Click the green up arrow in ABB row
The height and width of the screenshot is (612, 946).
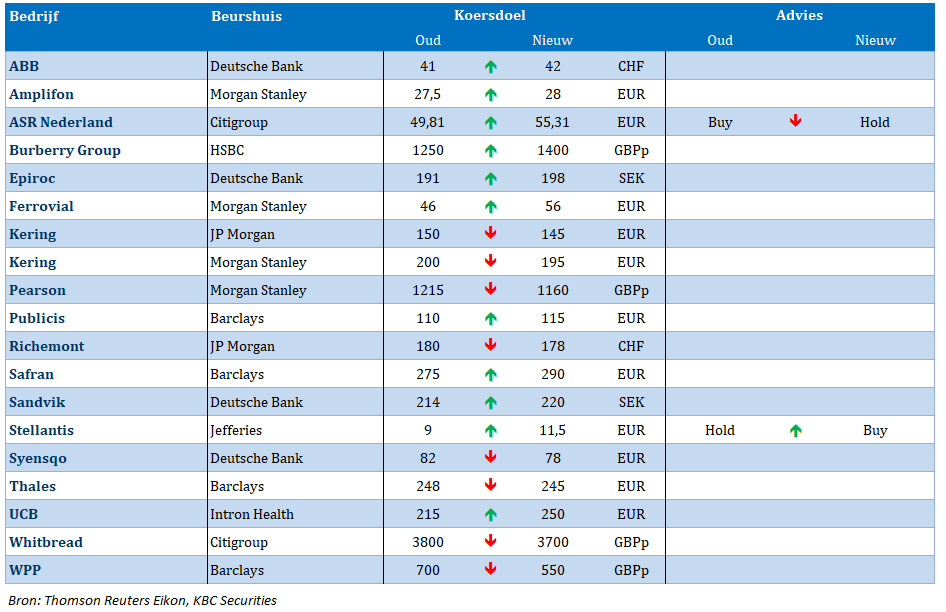click(490, 66)
